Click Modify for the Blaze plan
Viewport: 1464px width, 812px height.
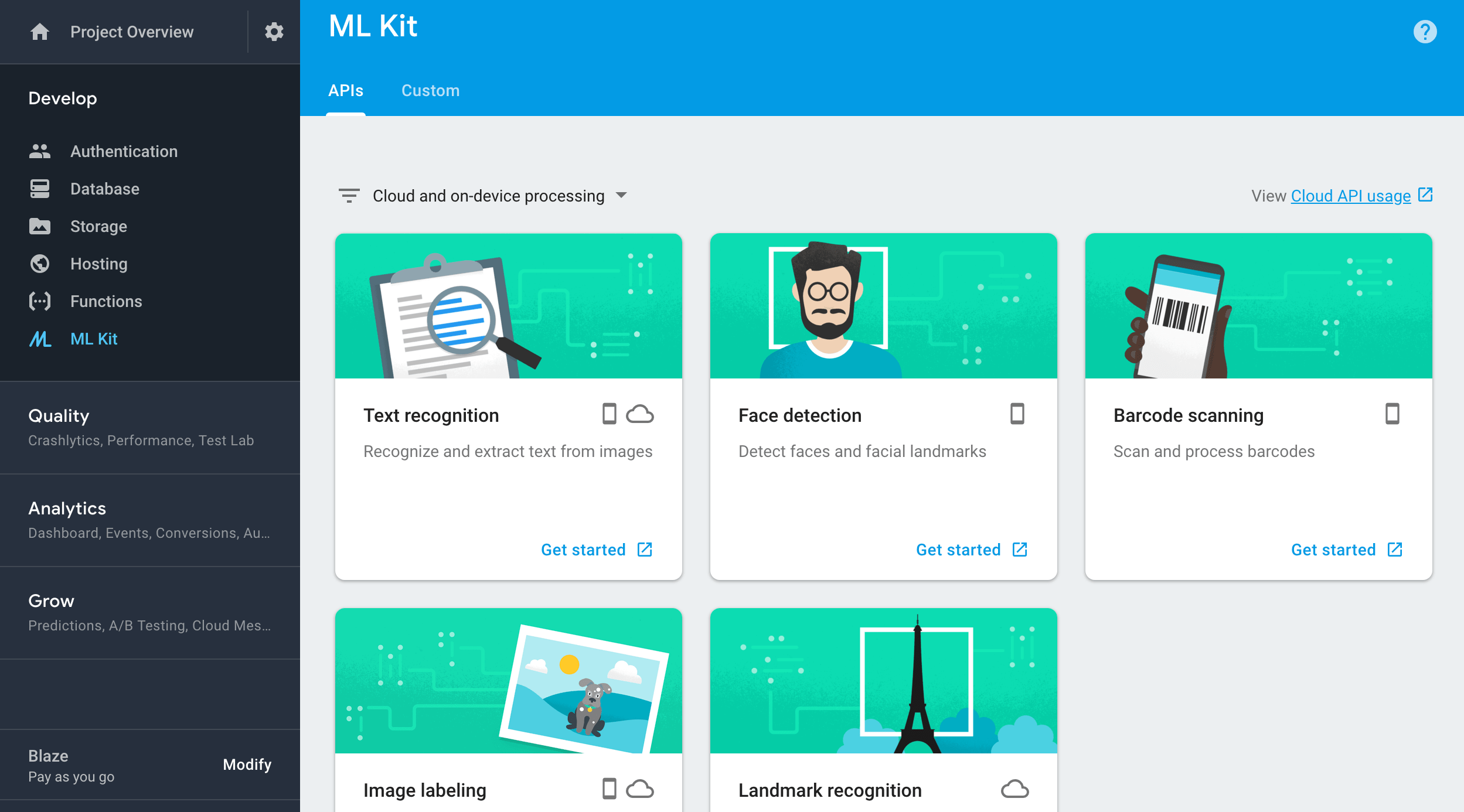(247, 765)
